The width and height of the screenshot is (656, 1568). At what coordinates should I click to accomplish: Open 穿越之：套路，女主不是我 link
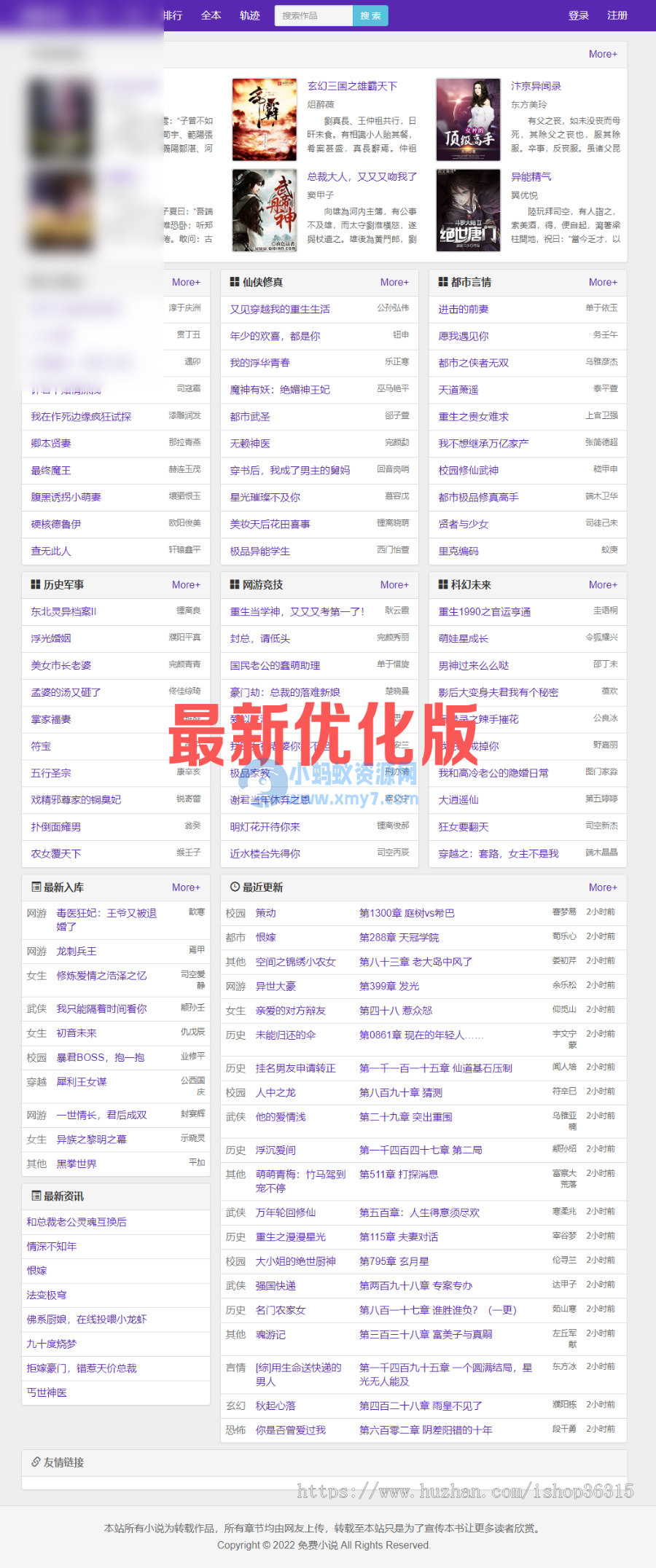499,853
